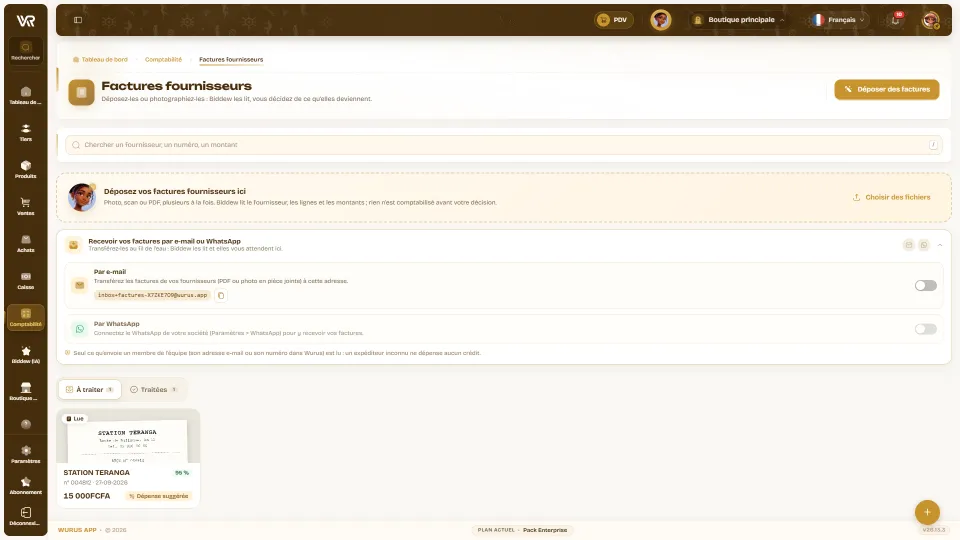Image resolution: width=960 pixels, height=540 pixels.
Task: Select the À traiter tab
Action: click(x=90, y=389)
